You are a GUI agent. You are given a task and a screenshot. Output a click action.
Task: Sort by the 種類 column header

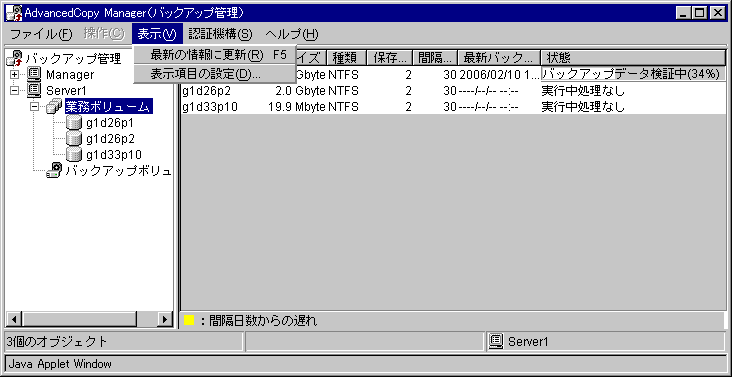click(345, 58)
